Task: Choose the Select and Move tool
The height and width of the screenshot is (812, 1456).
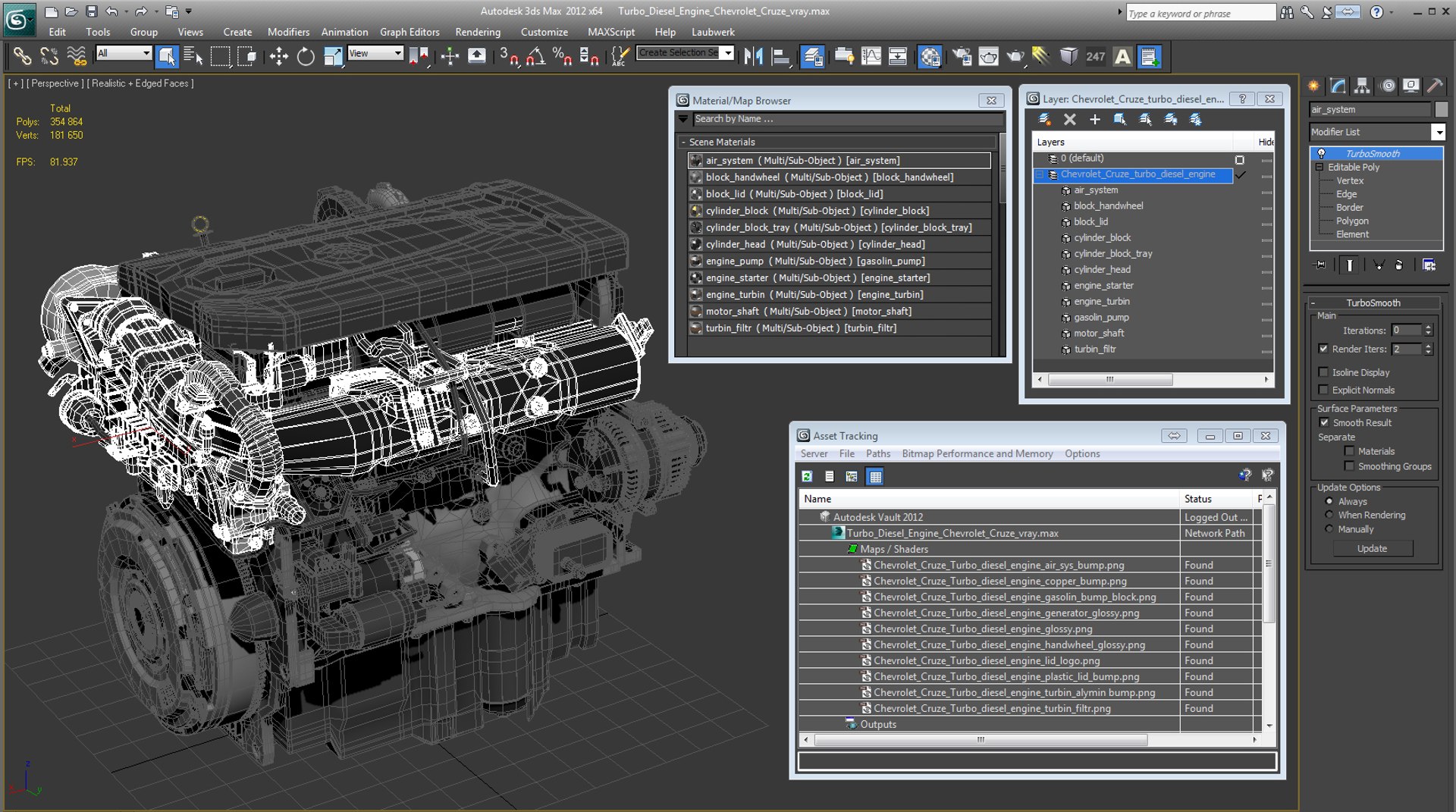Action: tap(278, 56)
